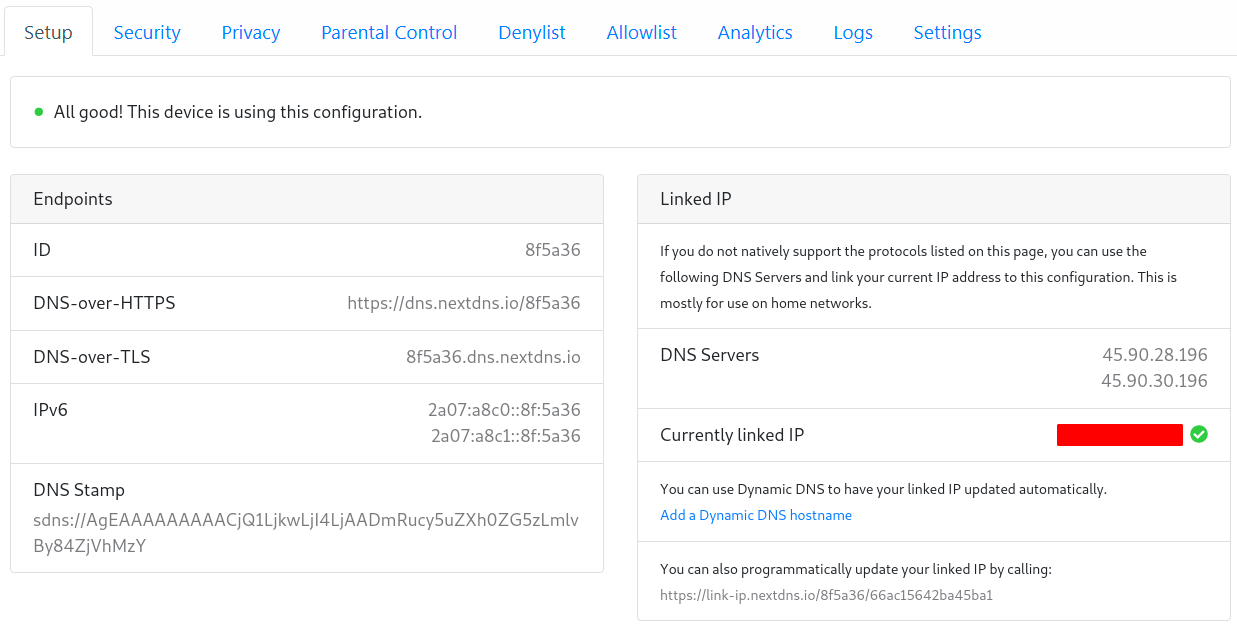Click the first IPv6 address 2a07:a8c0::8f:5a36
The image size is (1237, 627).
504,410
